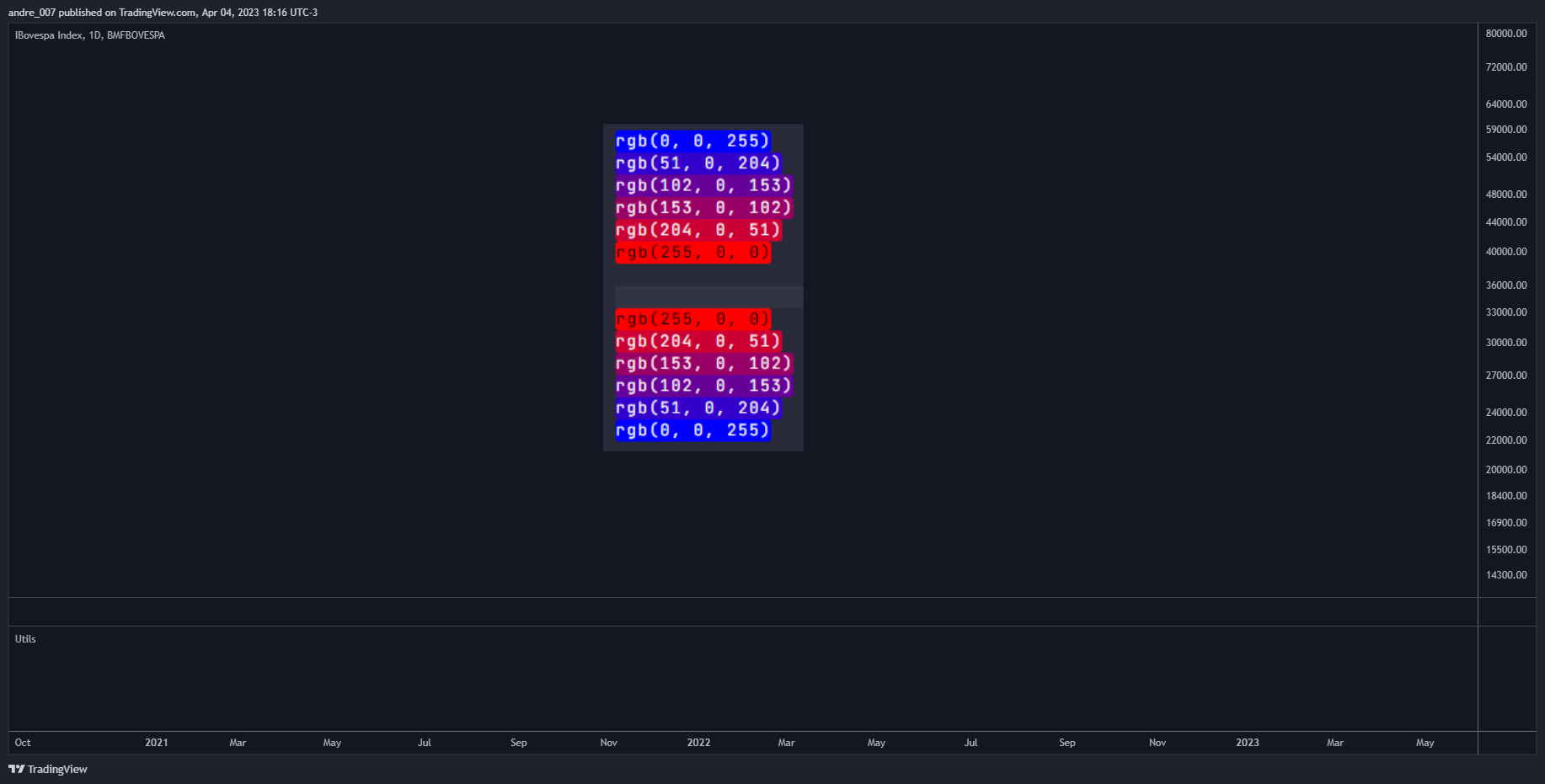Image resolution: width=1545 pixels, height=784 pixels.
Task: Select the IBovespa Index, 1D, BMFBOVESPA title
Action: pos(90,35)
